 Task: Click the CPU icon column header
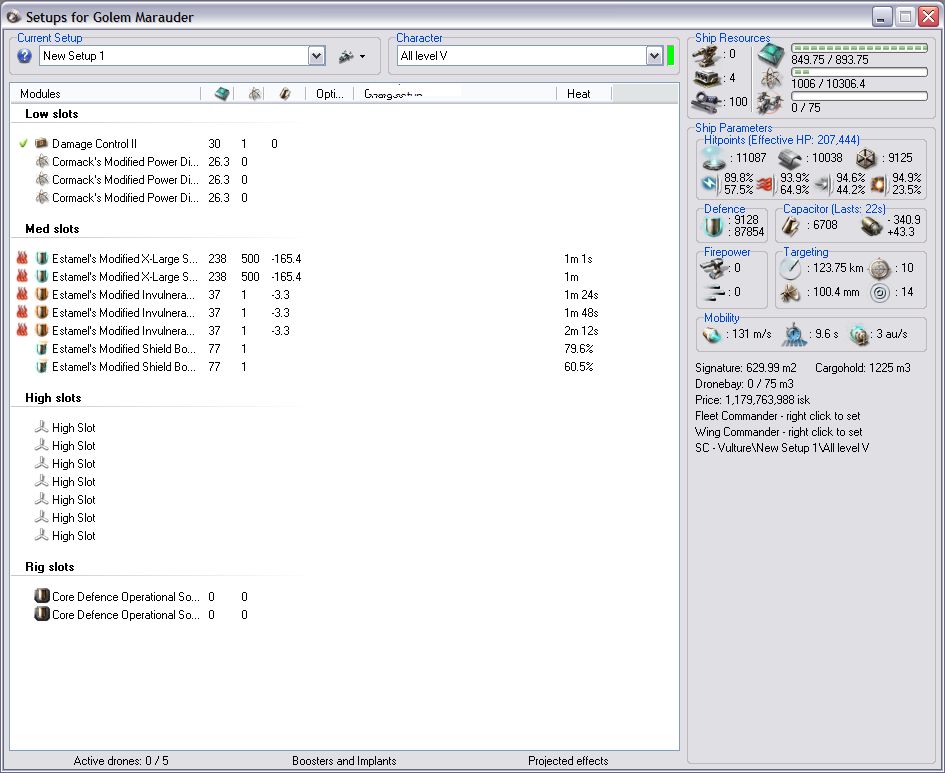pyautogui.click(x=223, y=93)
